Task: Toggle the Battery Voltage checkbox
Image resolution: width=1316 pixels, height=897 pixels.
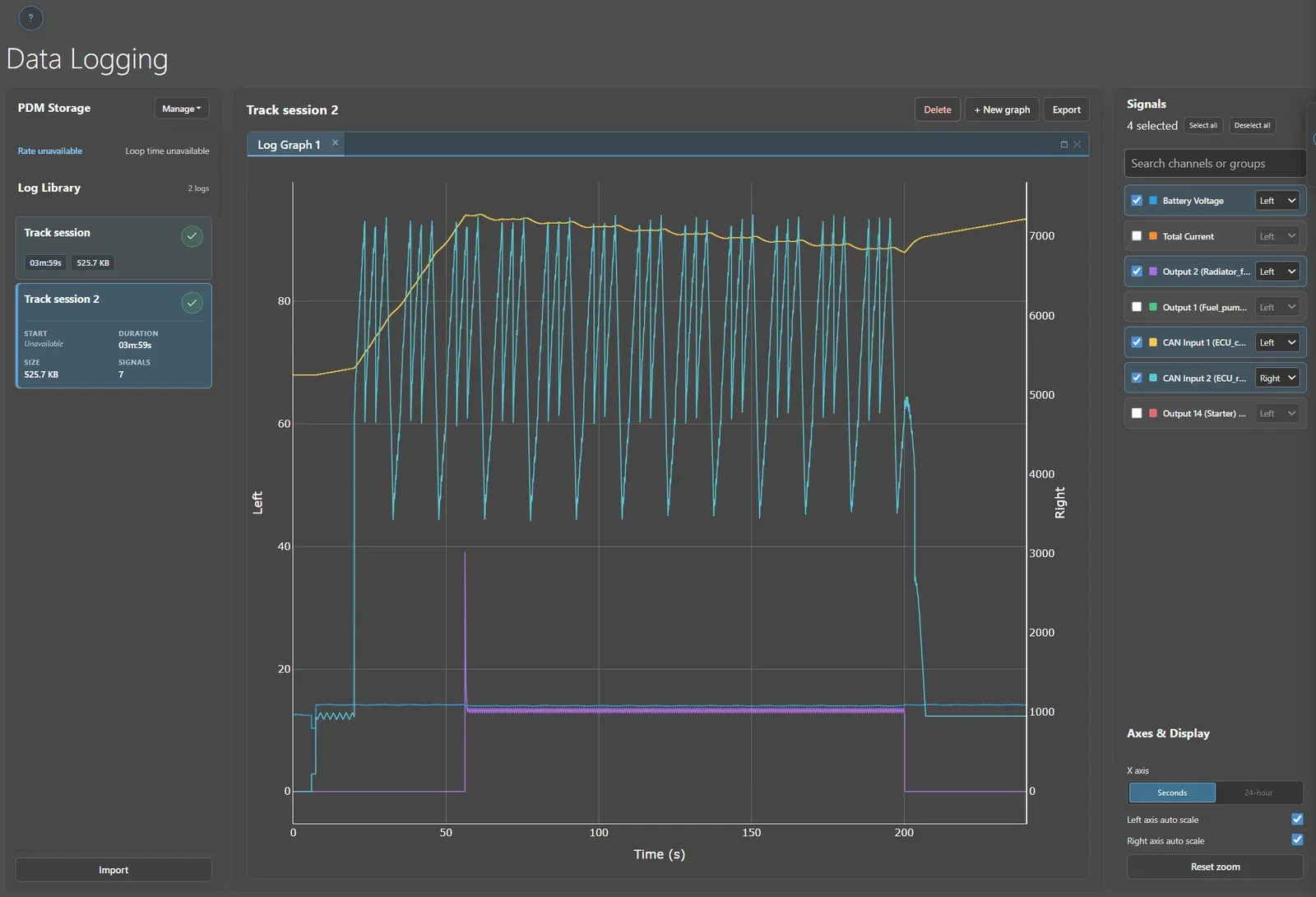Action: [x=1137, y=201]
